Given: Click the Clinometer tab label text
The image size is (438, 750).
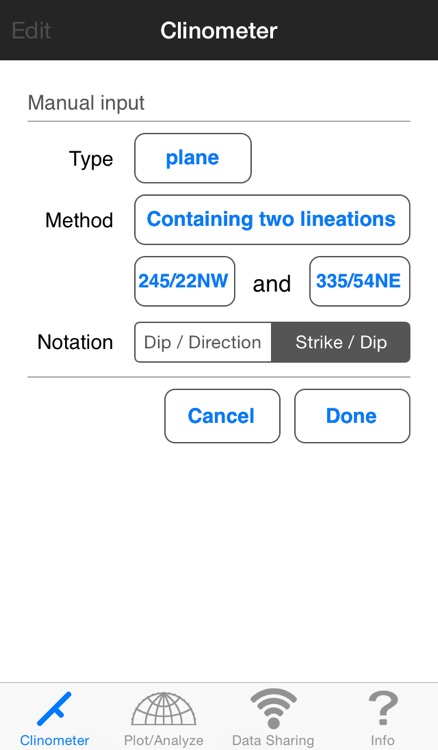Looking at the screenshot, I should click(55, 740).
